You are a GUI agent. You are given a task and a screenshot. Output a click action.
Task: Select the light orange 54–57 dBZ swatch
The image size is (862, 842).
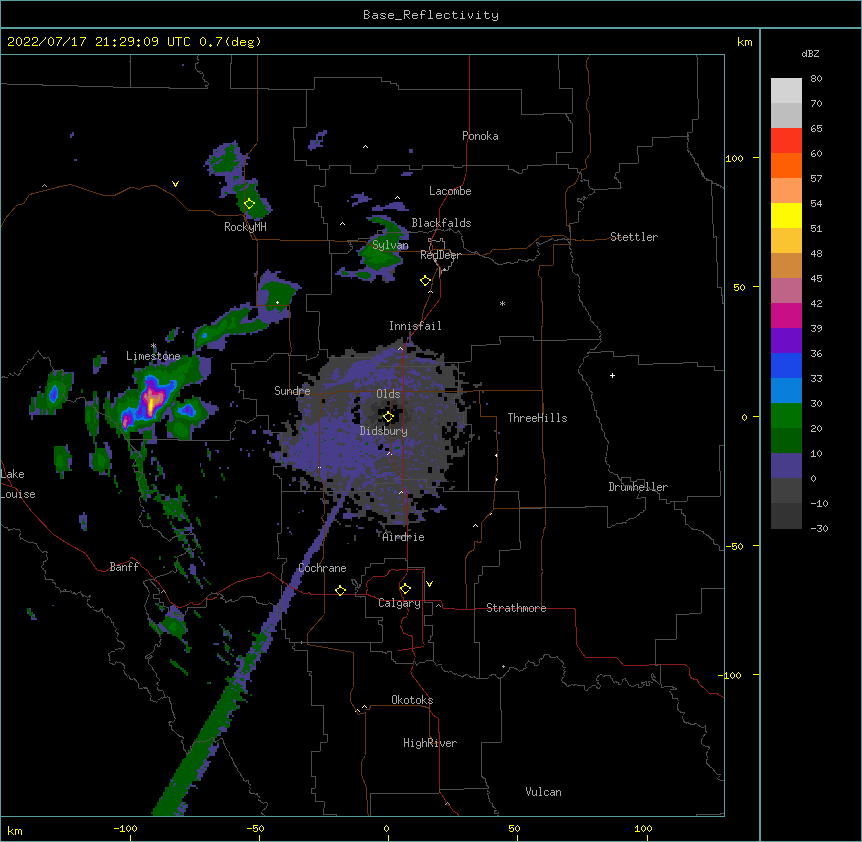(786, 191)
